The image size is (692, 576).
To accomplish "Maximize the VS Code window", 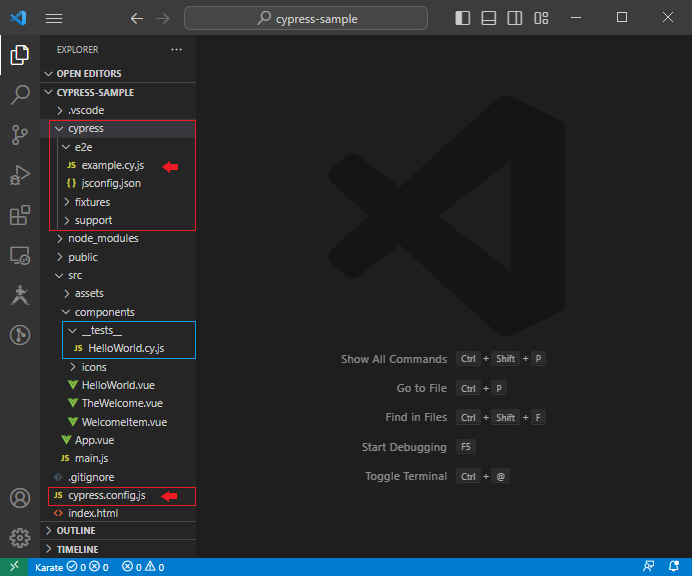I will [622, 18].
